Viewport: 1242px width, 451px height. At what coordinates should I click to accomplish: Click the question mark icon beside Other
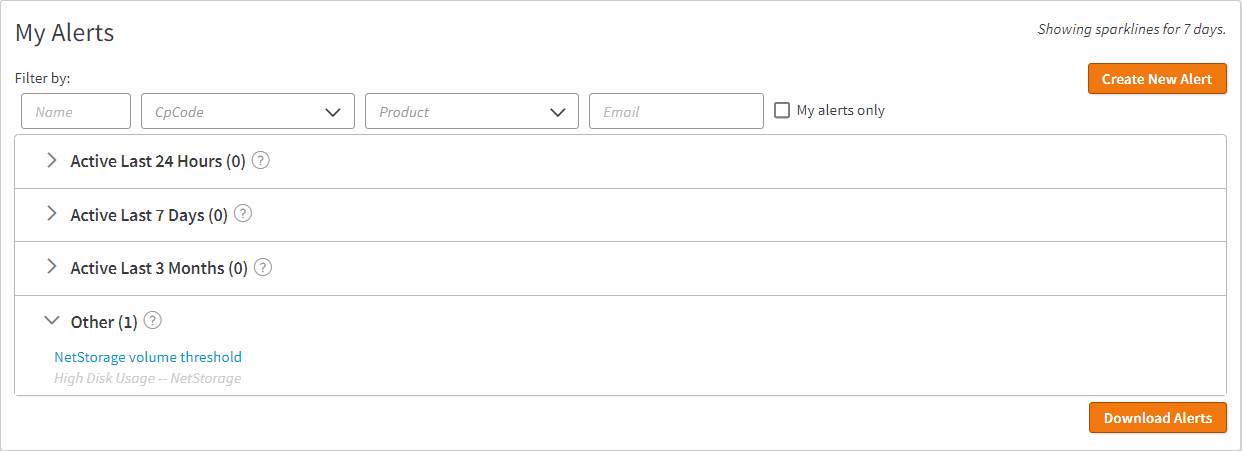click(x=153, y=321)
